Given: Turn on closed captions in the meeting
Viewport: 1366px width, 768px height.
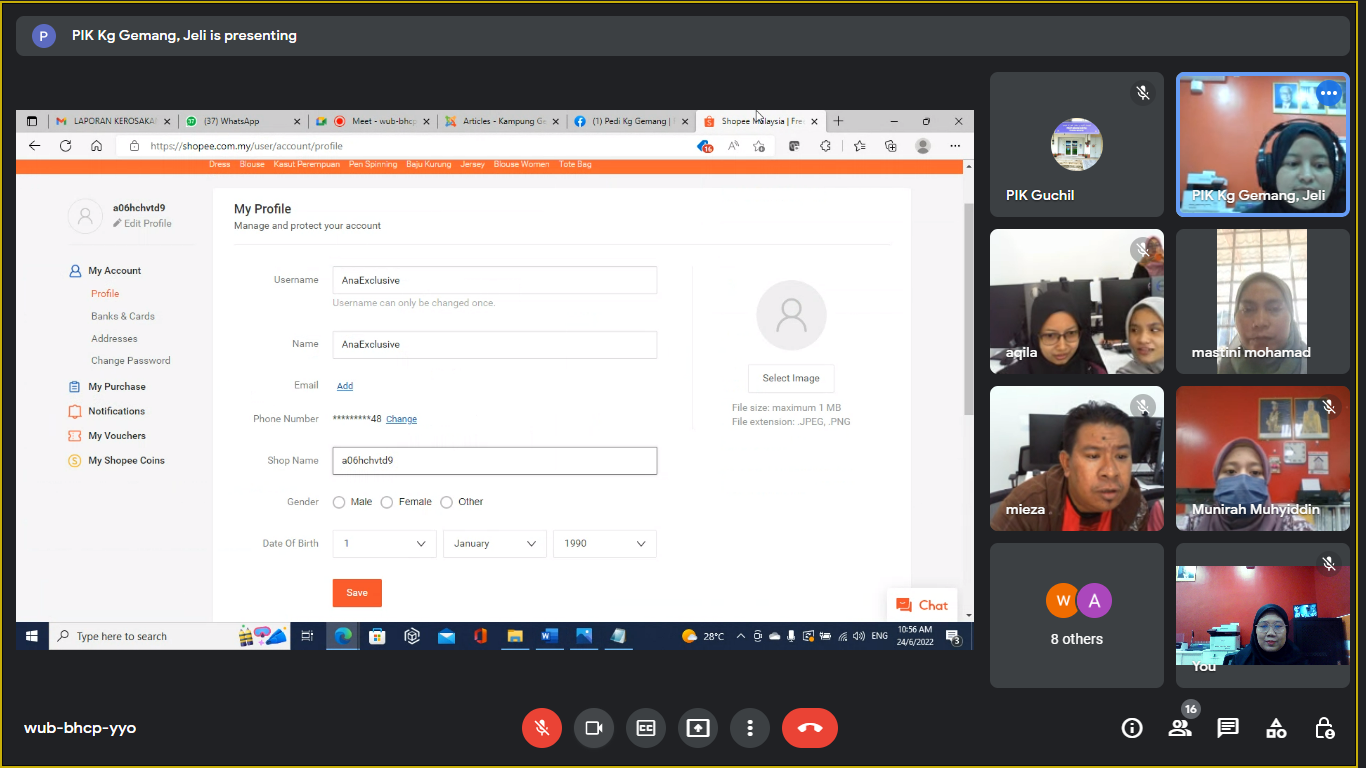Looking at the screenshot, I should click(x=646, y=728).
